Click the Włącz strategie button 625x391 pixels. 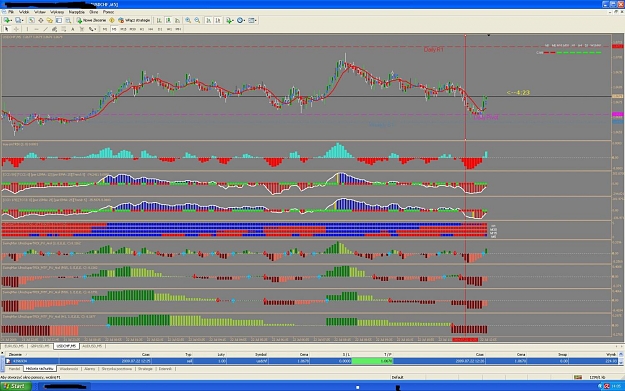(x=134, y=20)
